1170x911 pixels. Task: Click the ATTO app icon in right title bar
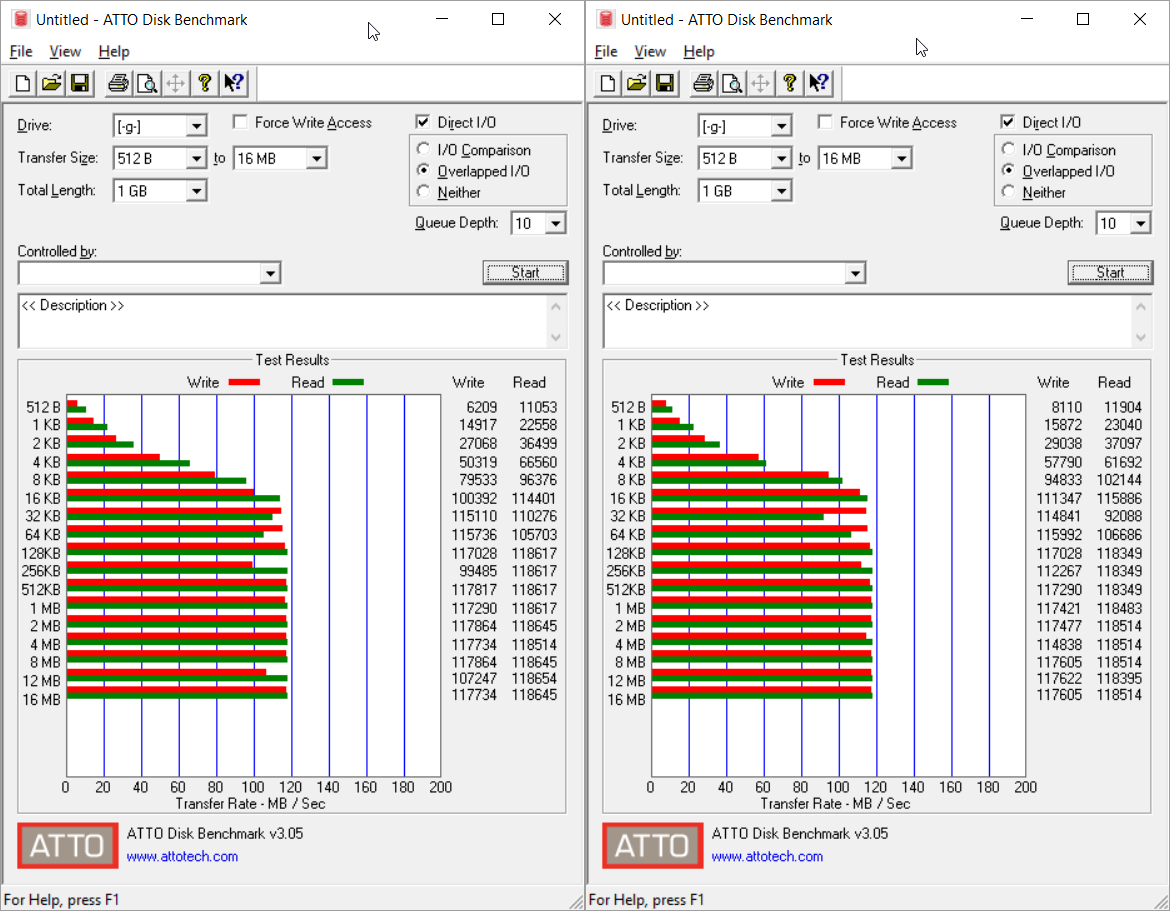point(606,19)
